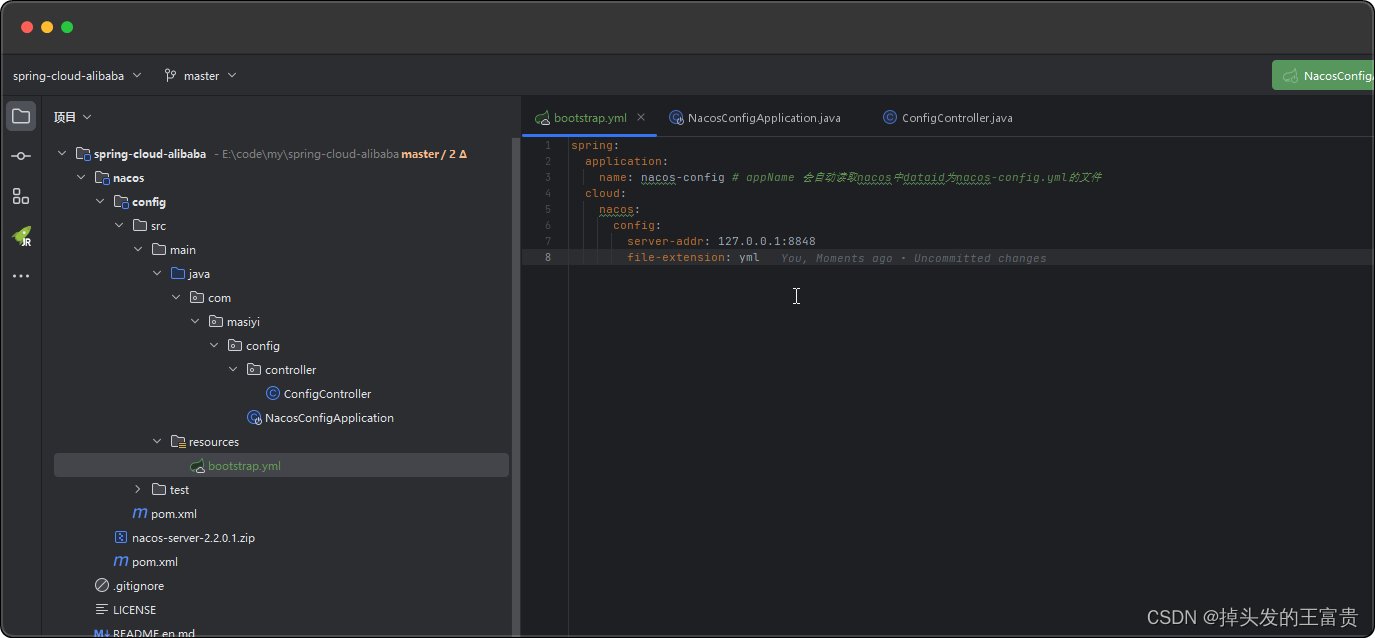This screenshot has height=638, width=1375.
Task: Collapse the src folder node
Action: pos(119,225)
